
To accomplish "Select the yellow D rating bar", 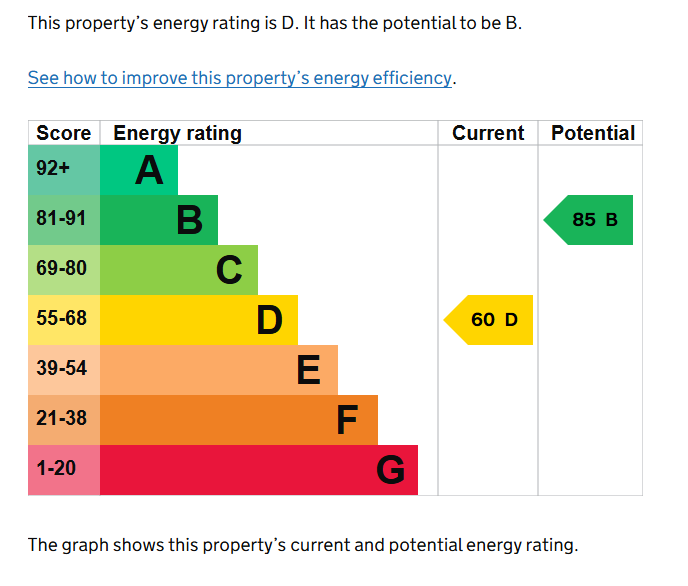I will point(199,320).
